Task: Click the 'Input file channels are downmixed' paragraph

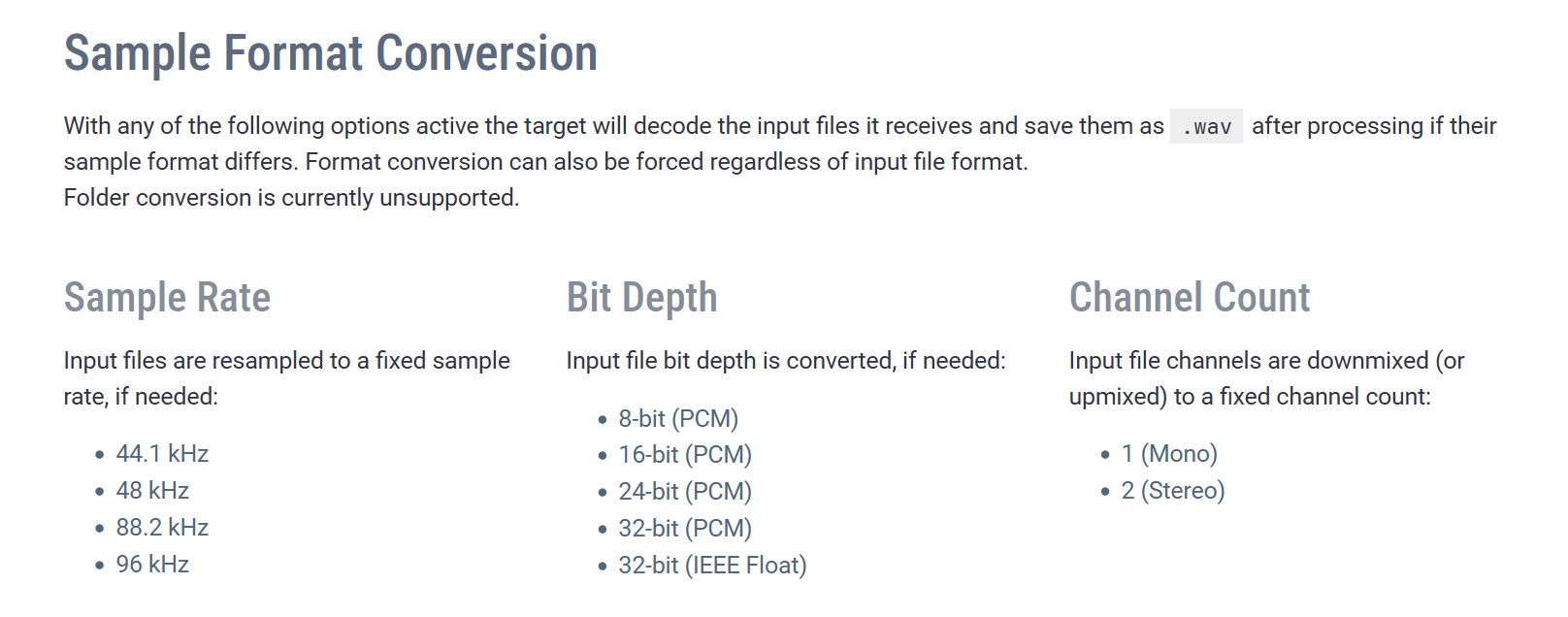Action: 1265,378
